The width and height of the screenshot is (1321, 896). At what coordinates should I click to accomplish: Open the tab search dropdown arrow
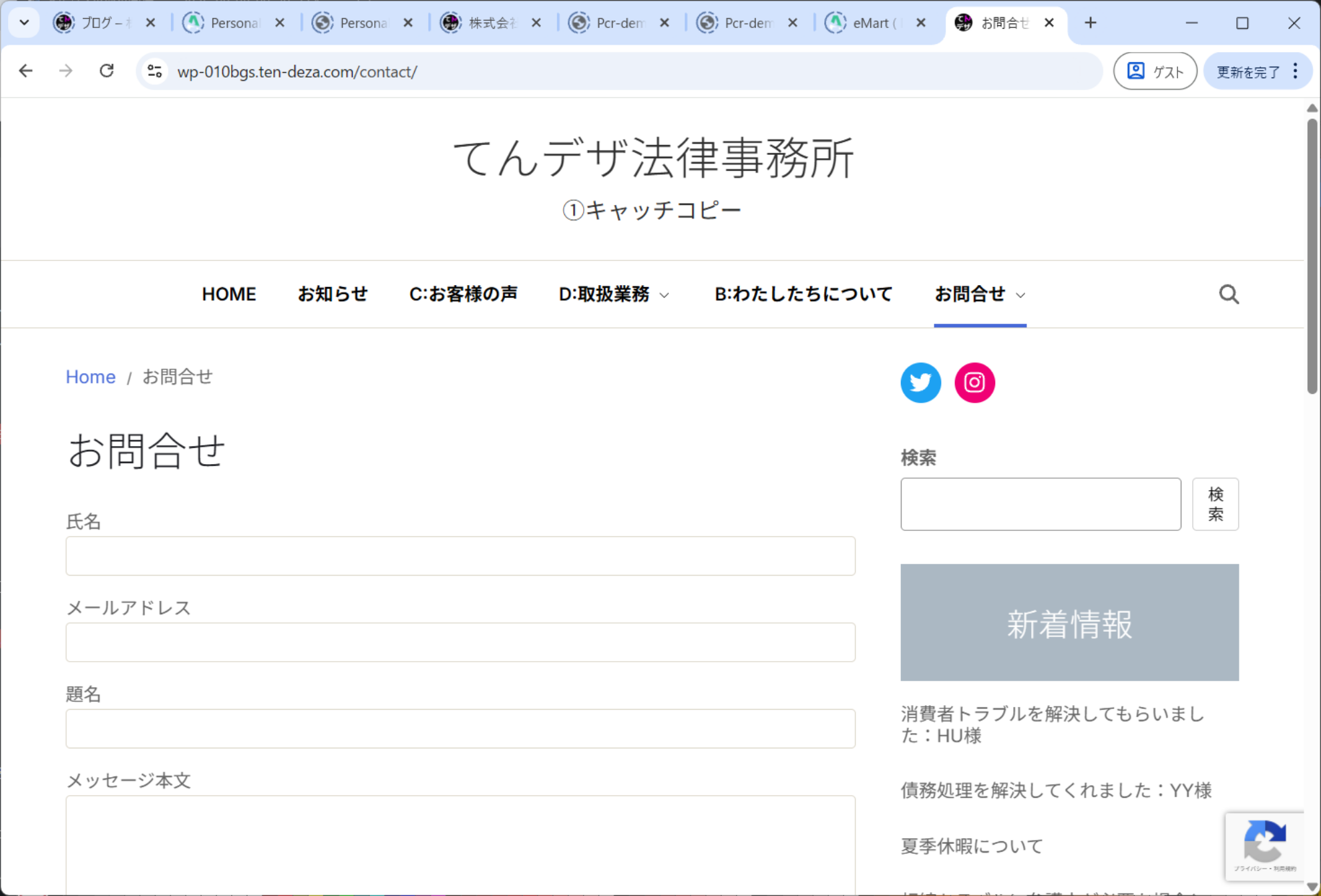pos(24,23)
